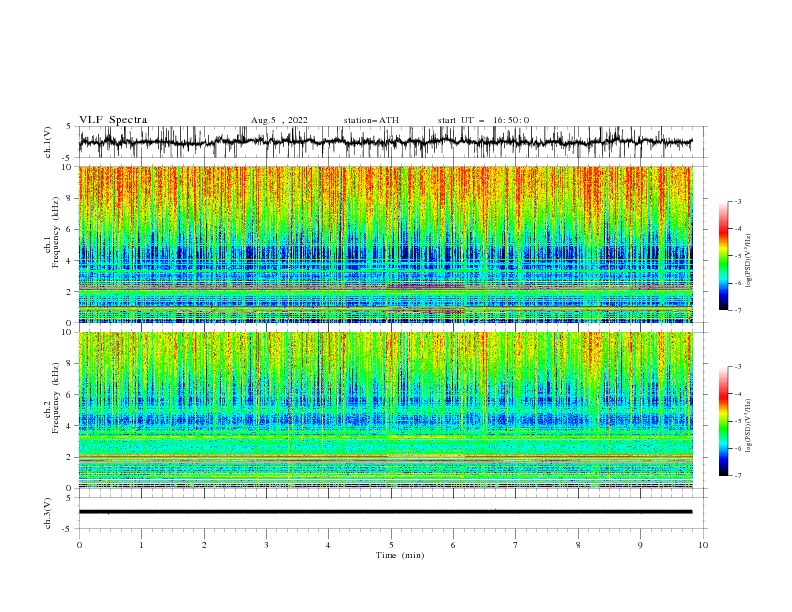Image resolution: width=792 pixels, height=612 pixels.
Task: Click time axis tick label '5'
Action: [x=391, y=545]
